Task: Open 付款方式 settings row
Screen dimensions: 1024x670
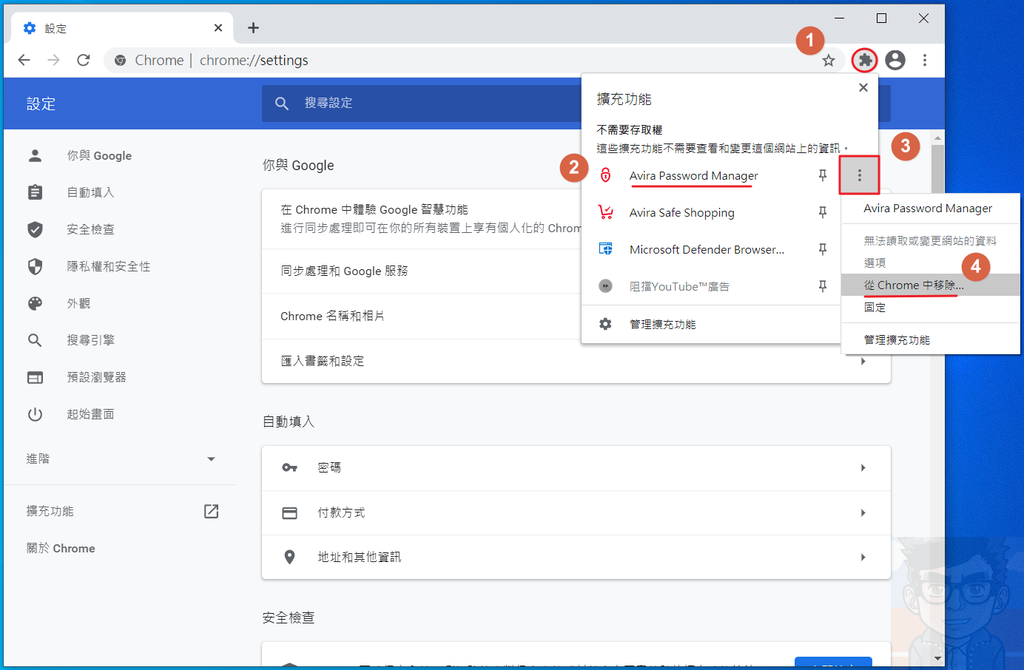Action: [x=576, y=513]
